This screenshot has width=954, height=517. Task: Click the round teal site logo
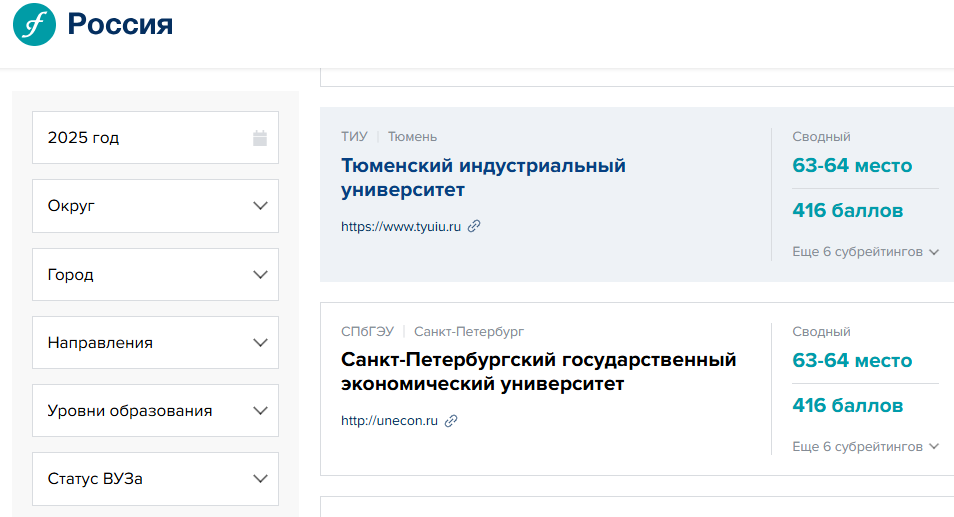tap(34, 24)
